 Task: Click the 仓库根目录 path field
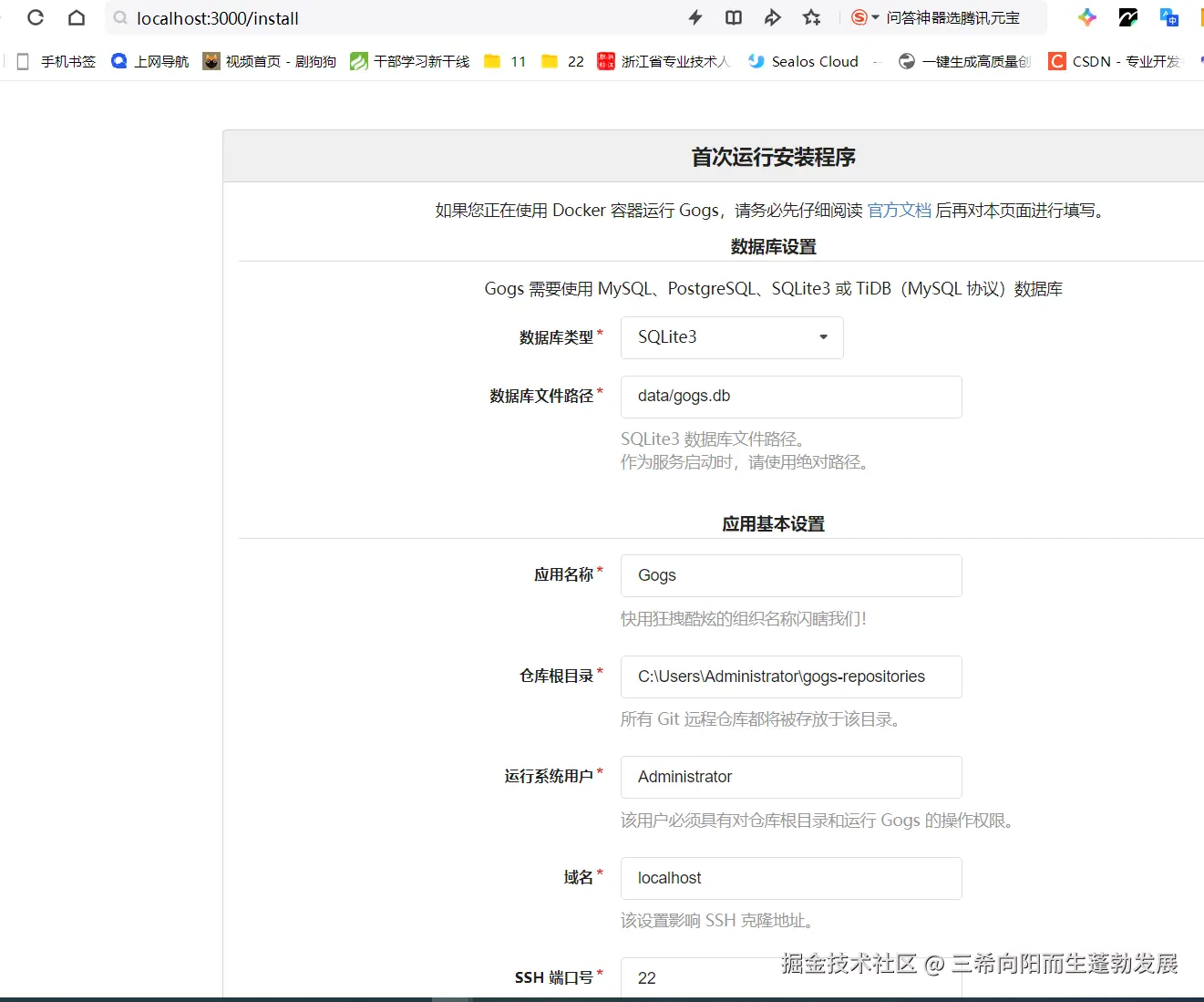(x=791, y=677)
